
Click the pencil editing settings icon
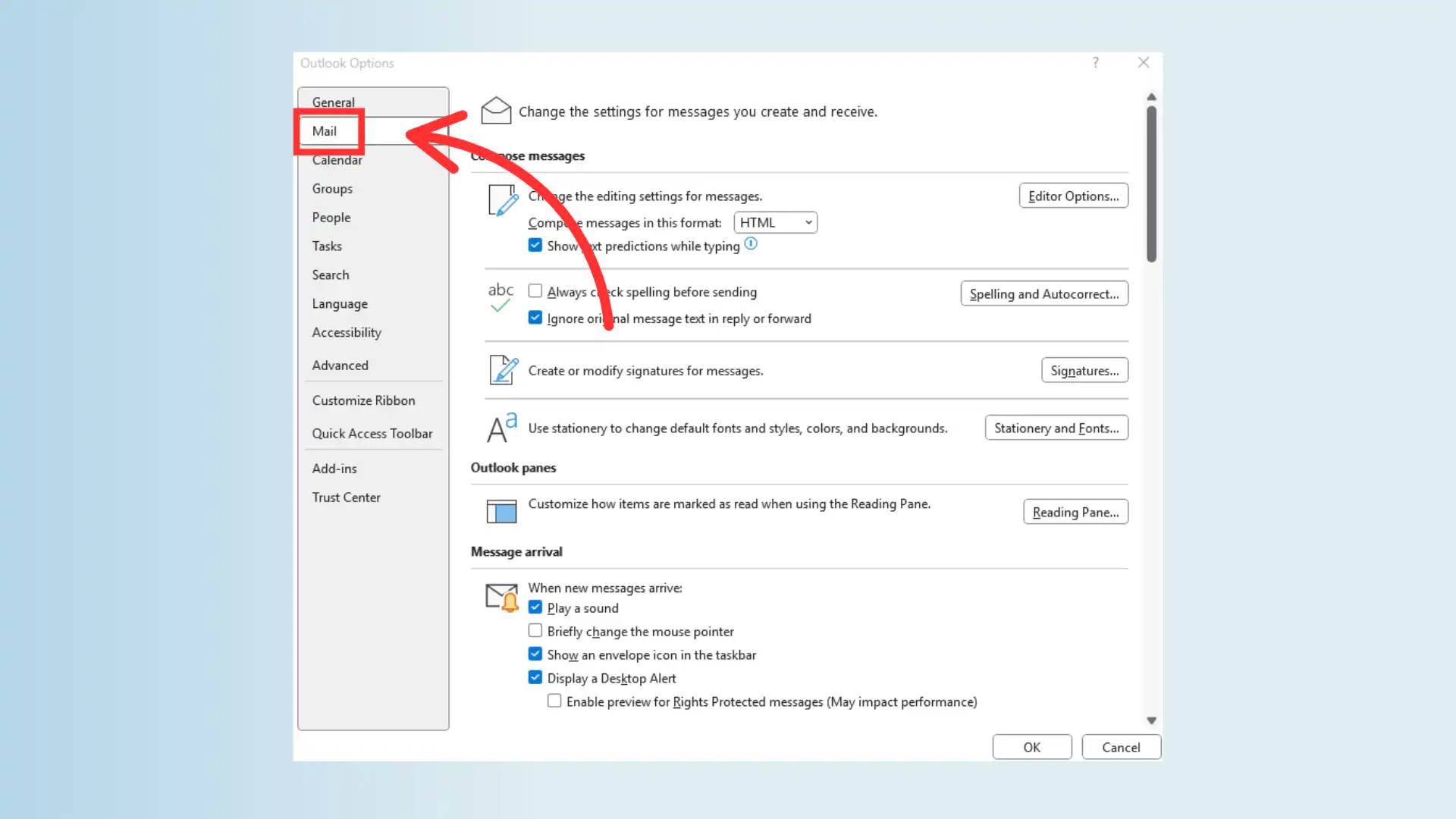point(501,200)
